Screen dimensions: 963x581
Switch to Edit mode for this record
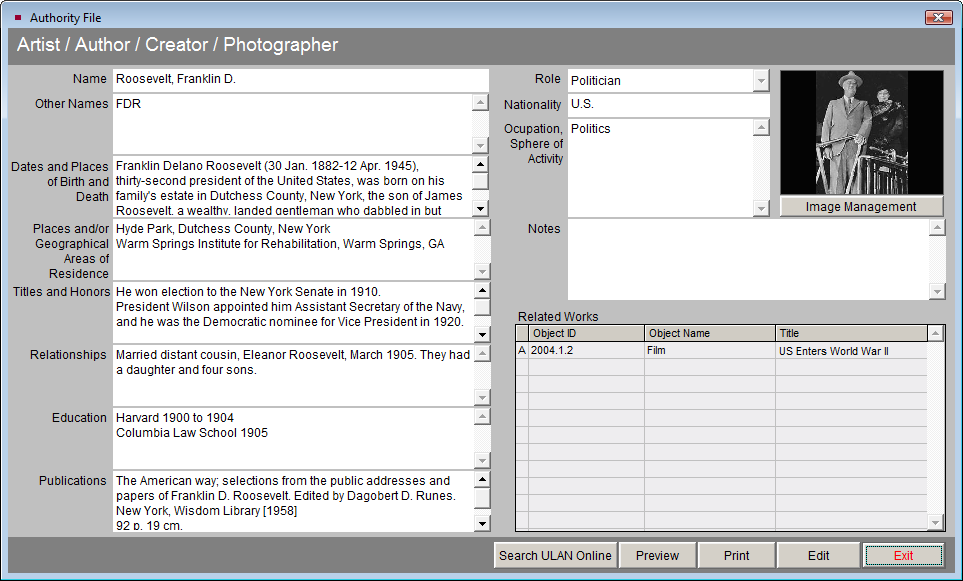[818, 555]
